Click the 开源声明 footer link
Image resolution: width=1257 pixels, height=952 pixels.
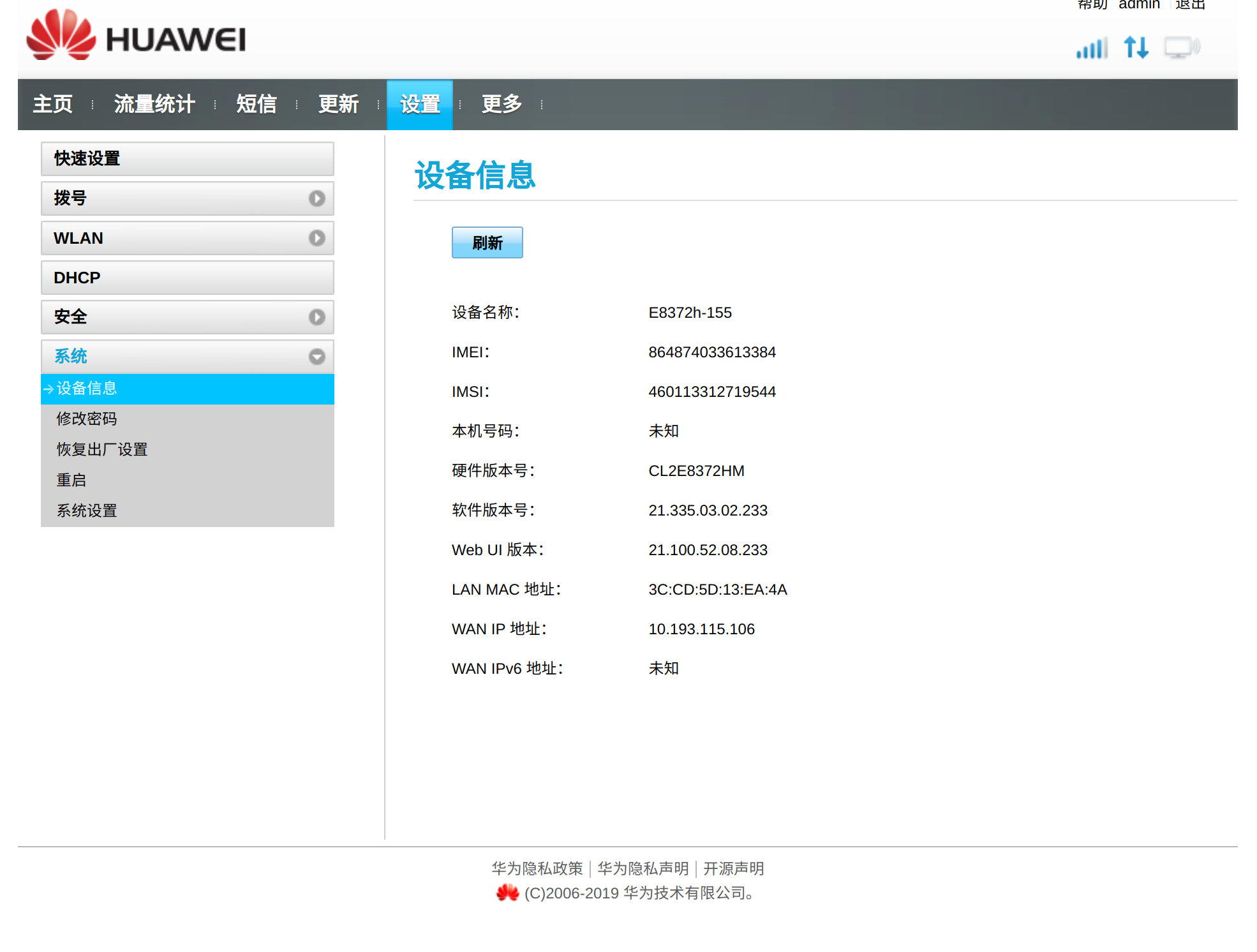click(733, 868)
